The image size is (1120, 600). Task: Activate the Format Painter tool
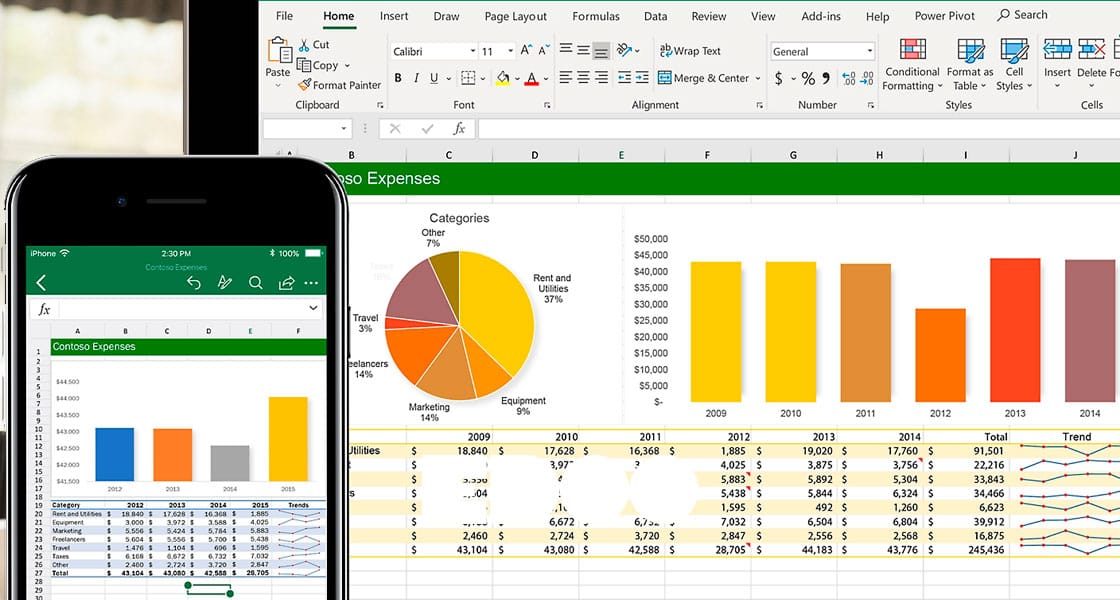pyautogui.click(x=340, y=85)
